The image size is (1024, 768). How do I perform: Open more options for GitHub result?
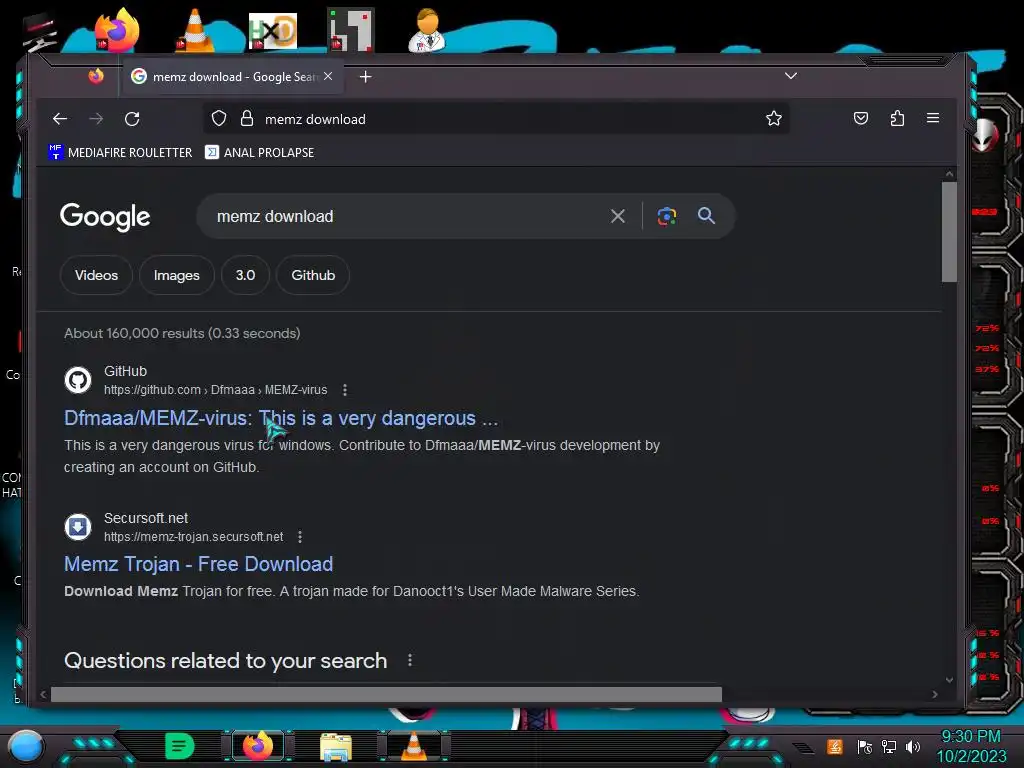pyautogui.click(x=345, y=390)
